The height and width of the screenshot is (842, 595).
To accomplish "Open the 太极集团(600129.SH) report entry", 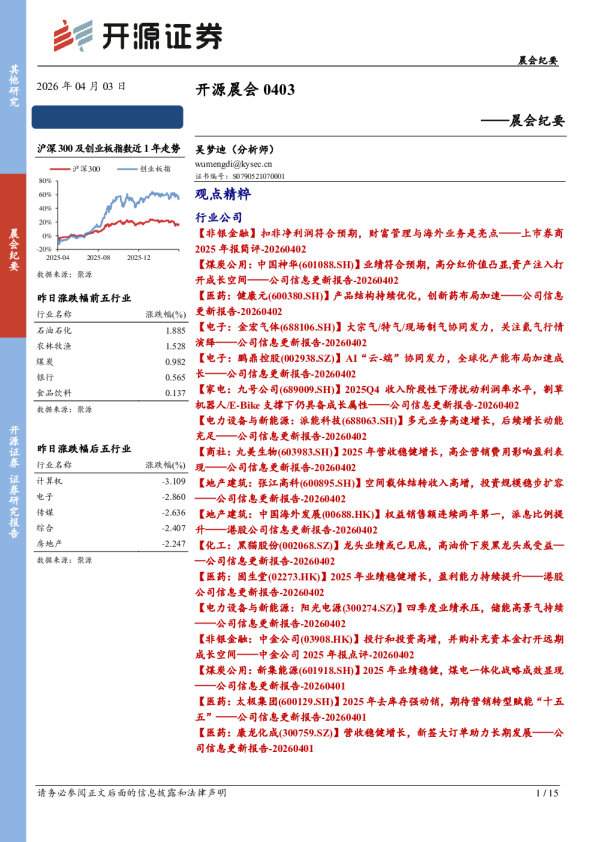I will 379,708.
